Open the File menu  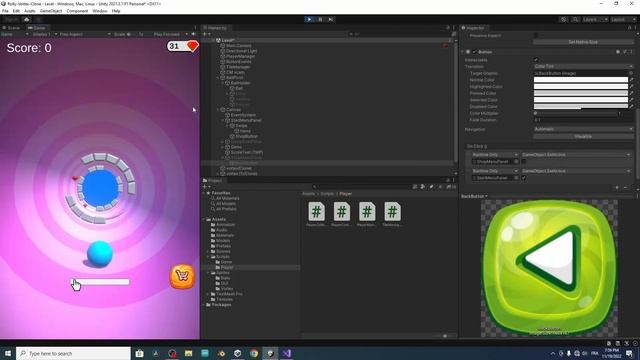(x=5, y=11)
